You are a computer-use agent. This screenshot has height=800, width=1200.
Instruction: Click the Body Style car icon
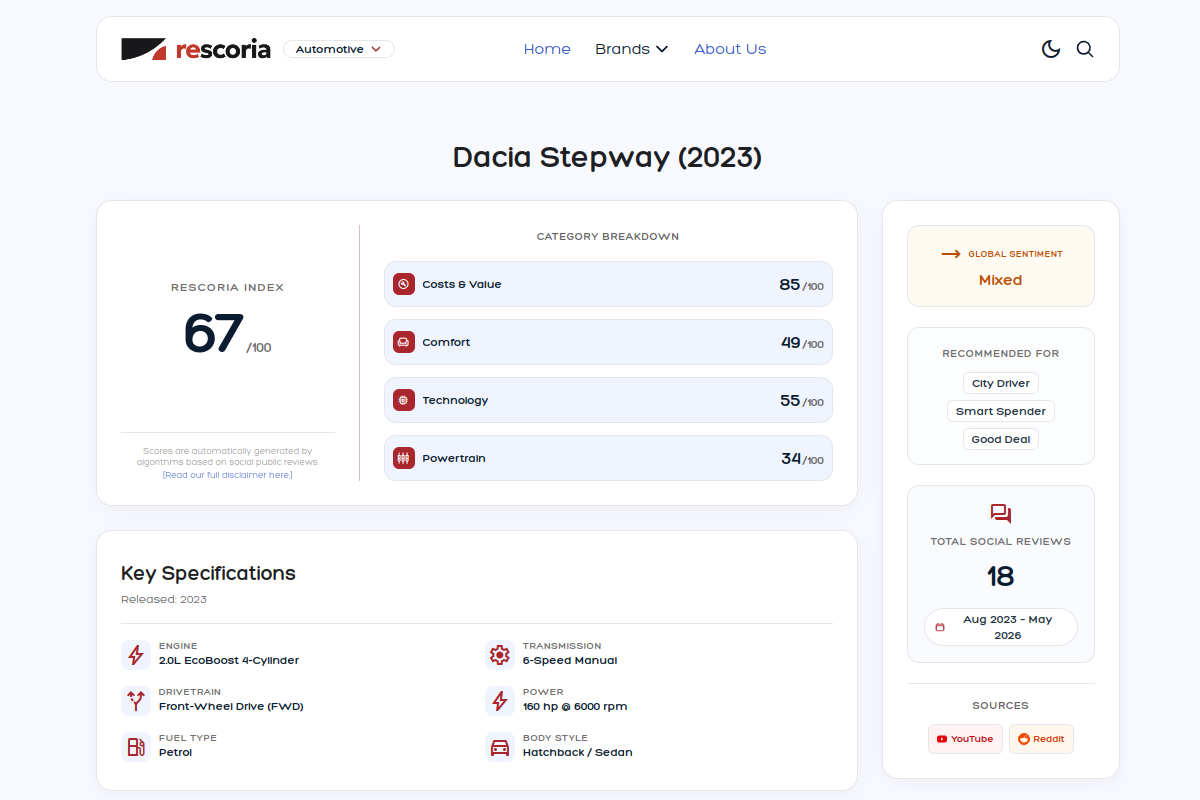(500, 747)
